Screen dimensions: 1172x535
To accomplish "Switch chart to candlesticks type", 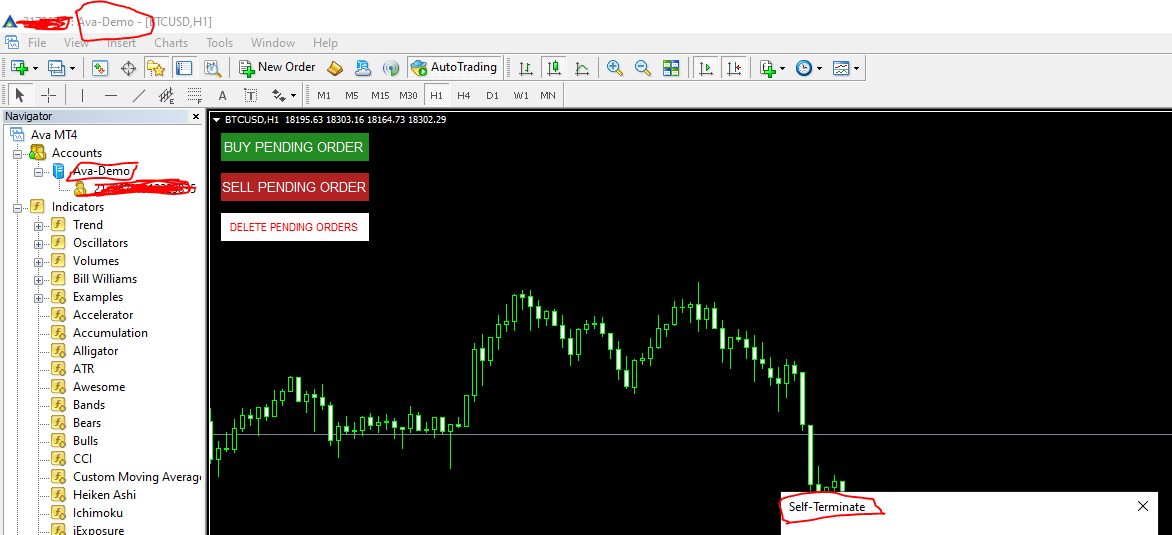I will coord(554,68).
